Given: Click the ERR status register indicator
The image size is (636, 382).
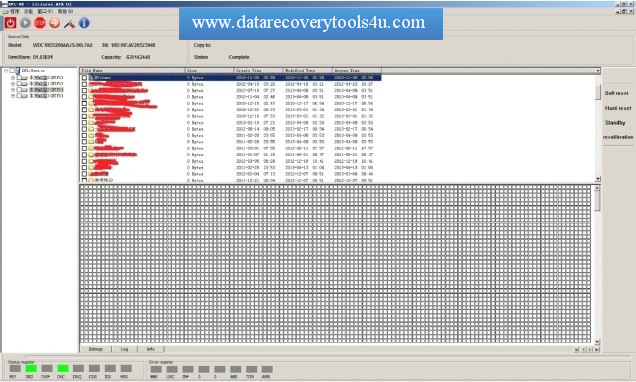Looking at the screenshot, I should [x=126, y=368].
